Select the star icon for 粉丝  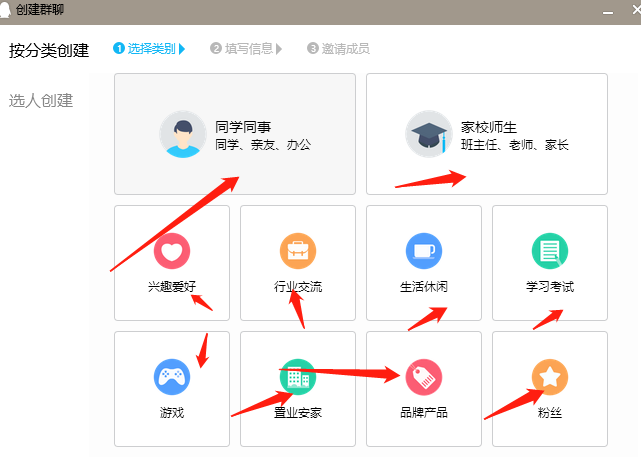[550, 377]
